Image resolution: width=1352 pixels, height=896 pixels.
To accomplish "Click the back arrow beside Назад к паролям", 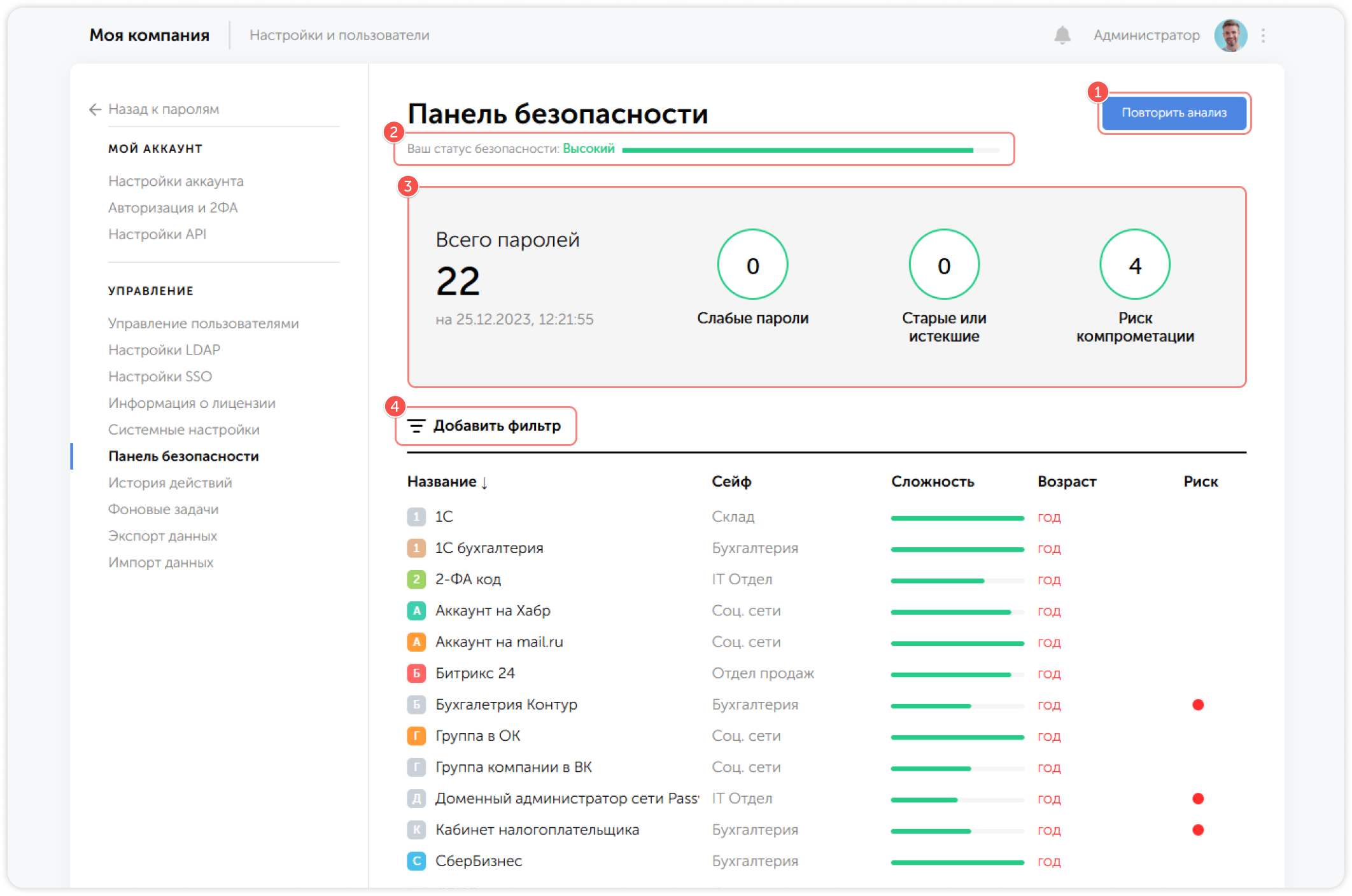I will 94,109.
